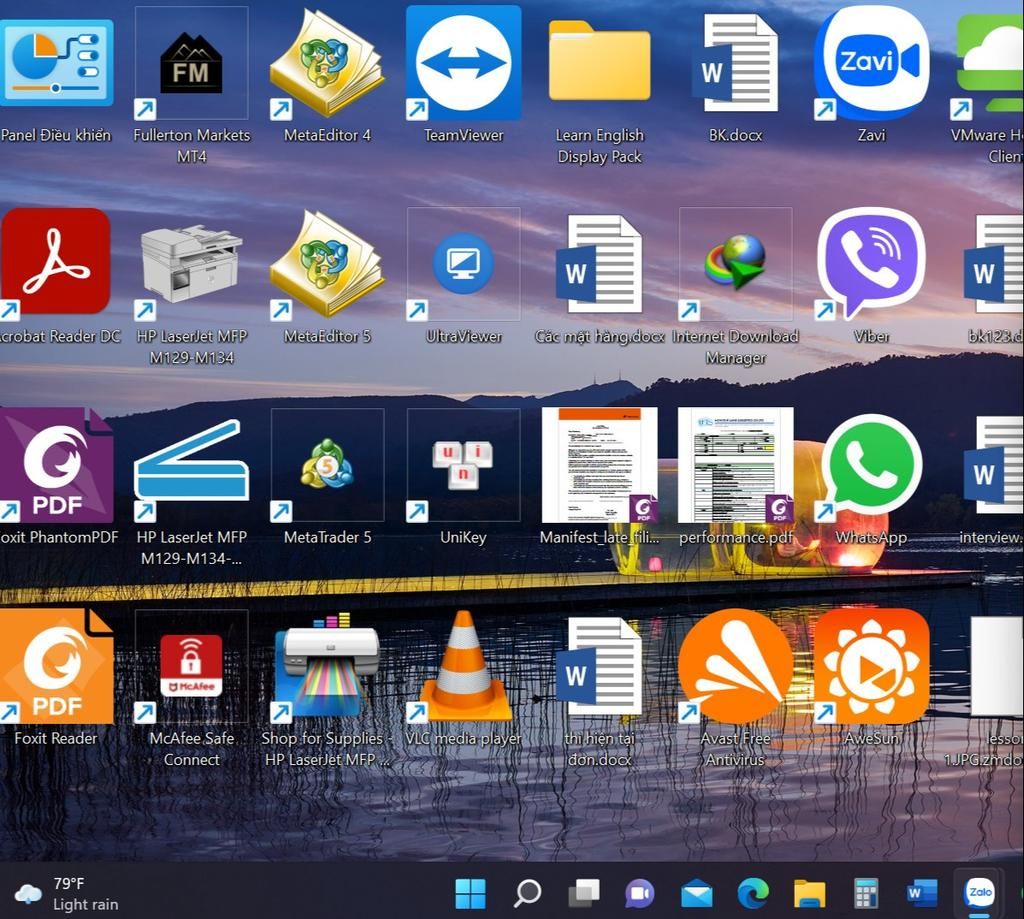Open the Viber desktop shortcut

click(x=871, y=264)
